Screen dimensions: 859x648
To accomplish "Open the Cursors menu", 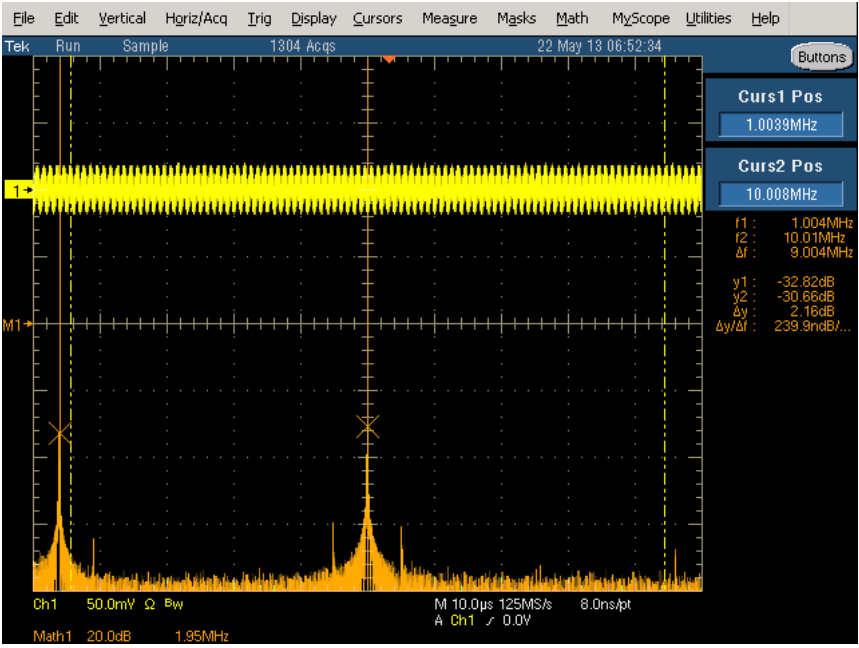I will (377, 19).
